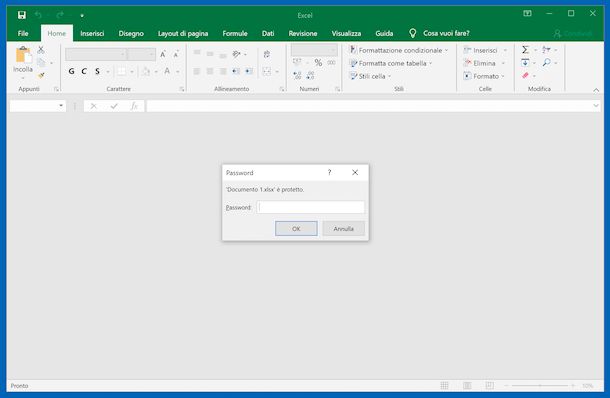Click the Cut scissors icon
The image size is (610, 398).
coord(41,49)
